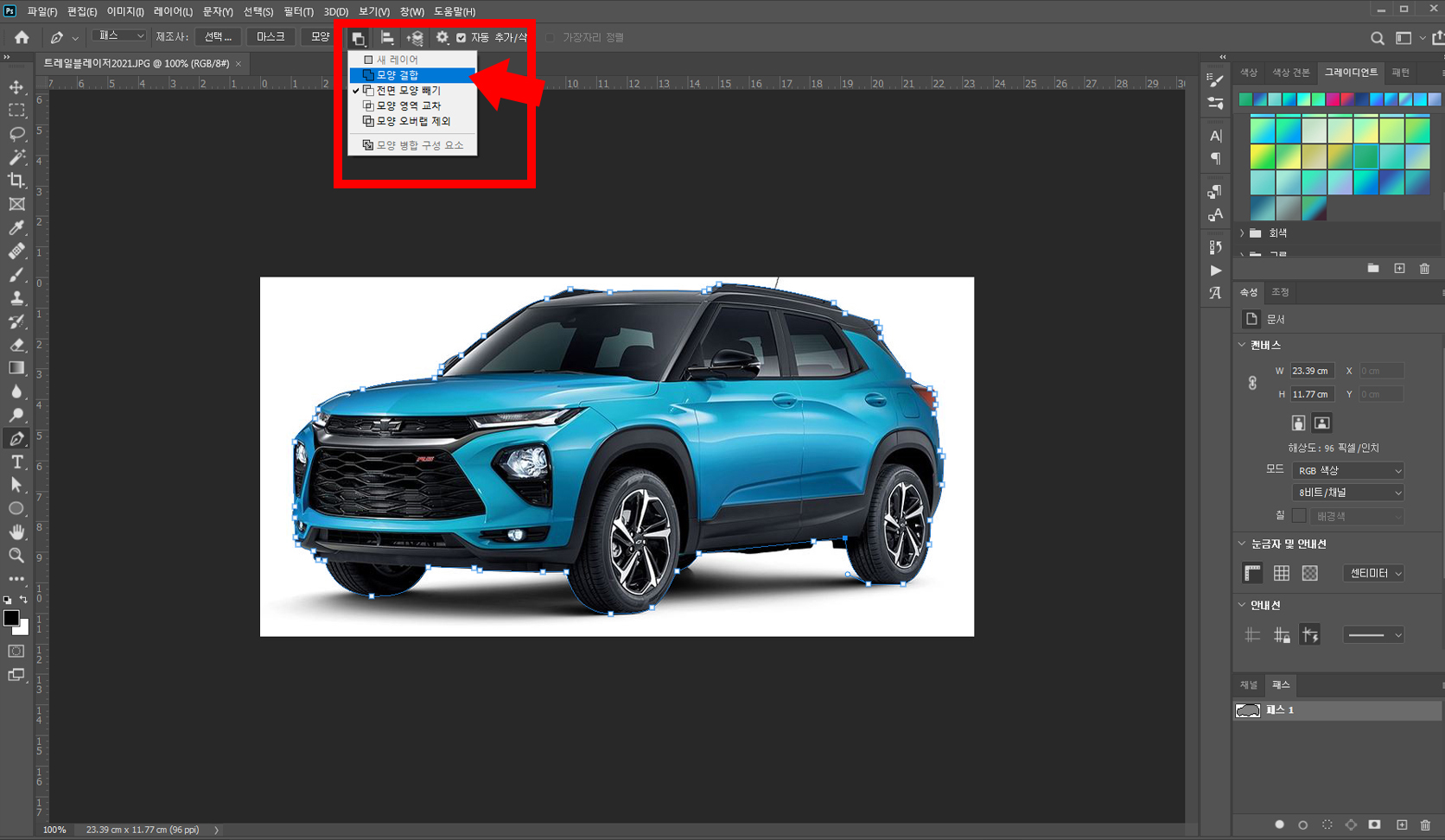Select the Lasso tool
Screen dimensions: 1445x840
click(x=16, y=134)
